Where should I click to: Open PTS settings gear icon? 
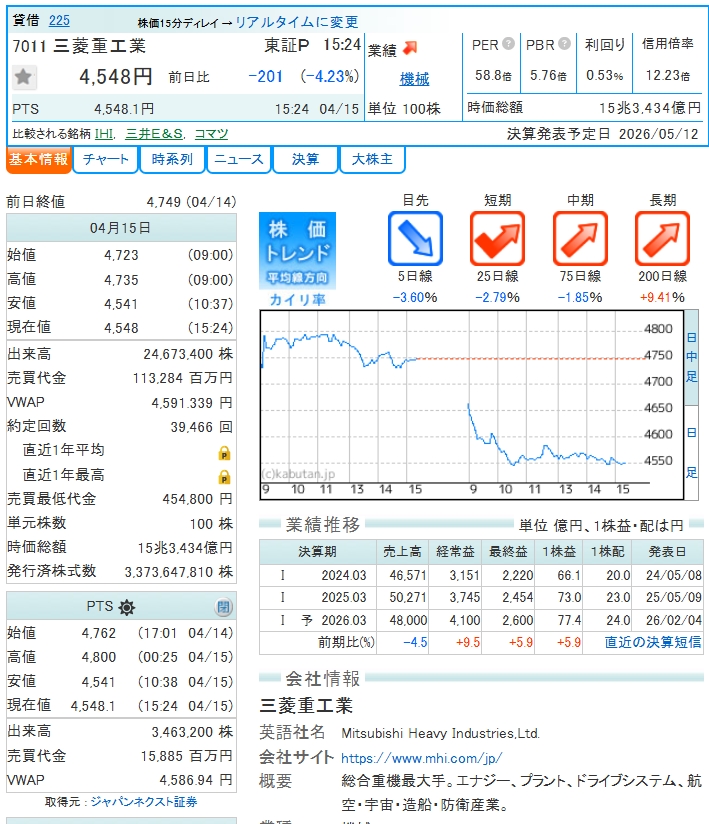[127, 607]
